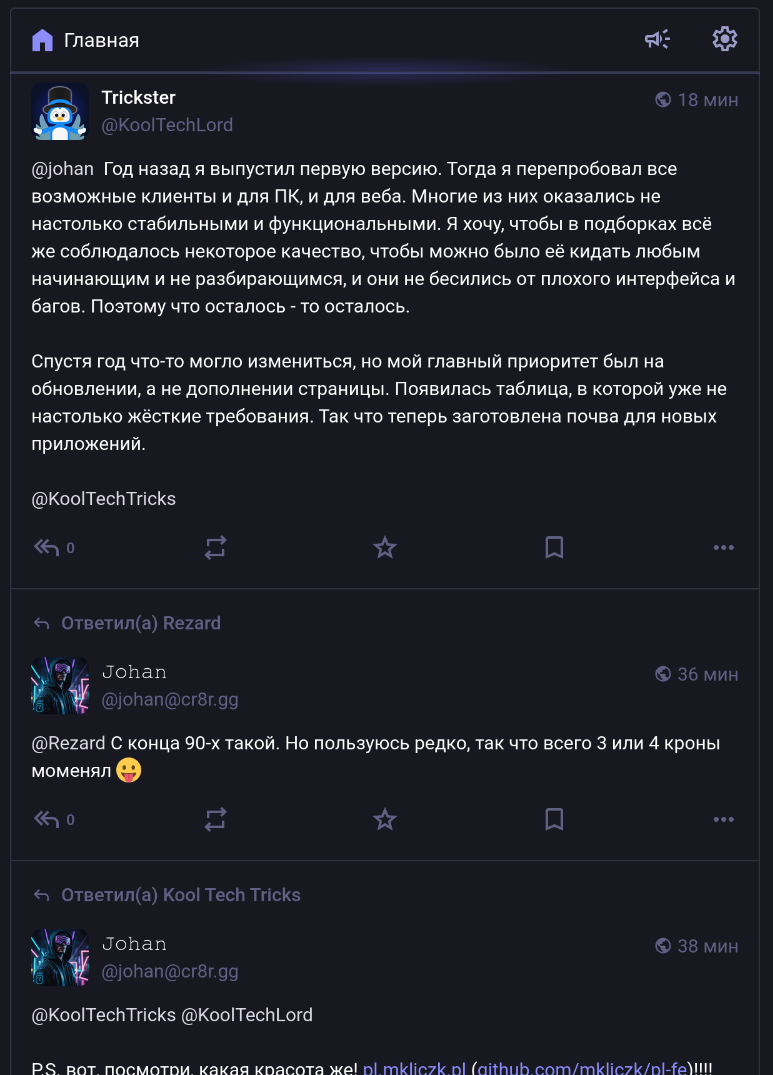Screen dimensions: 773x1075
Task: Star Johan's reply to Rezard
Action: pyautogui.click(x=385, y=820)
